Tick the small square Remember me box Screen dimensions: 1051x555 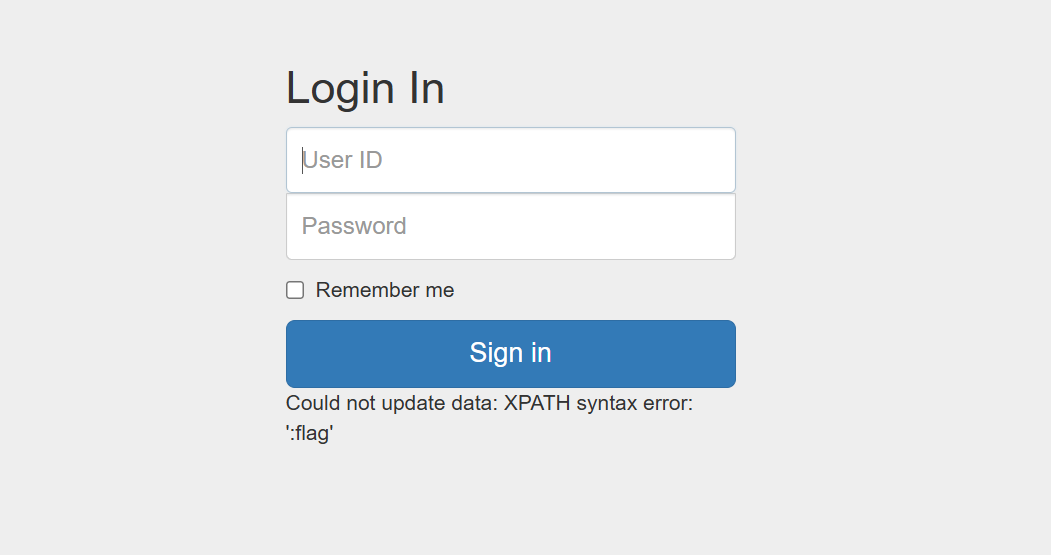[295, 290]
